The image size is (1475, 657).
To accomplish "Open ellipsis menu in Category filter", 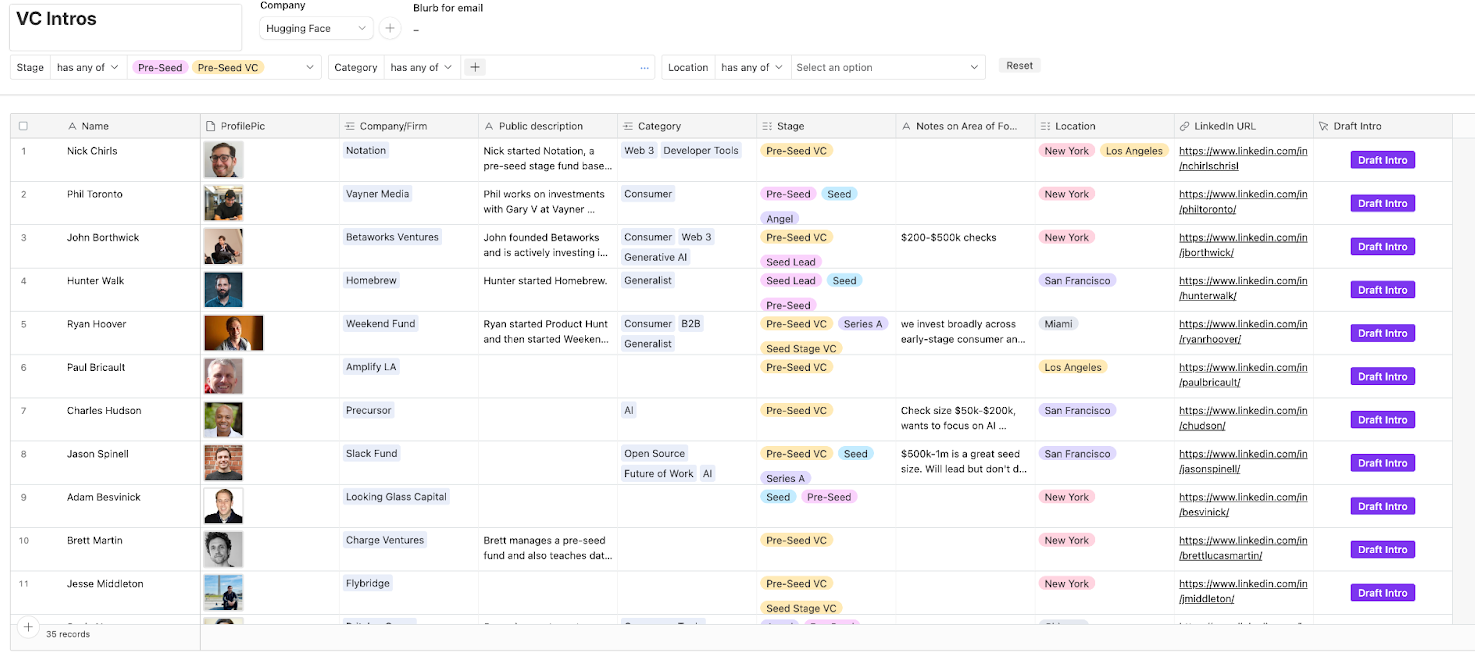I will (644, 68).
